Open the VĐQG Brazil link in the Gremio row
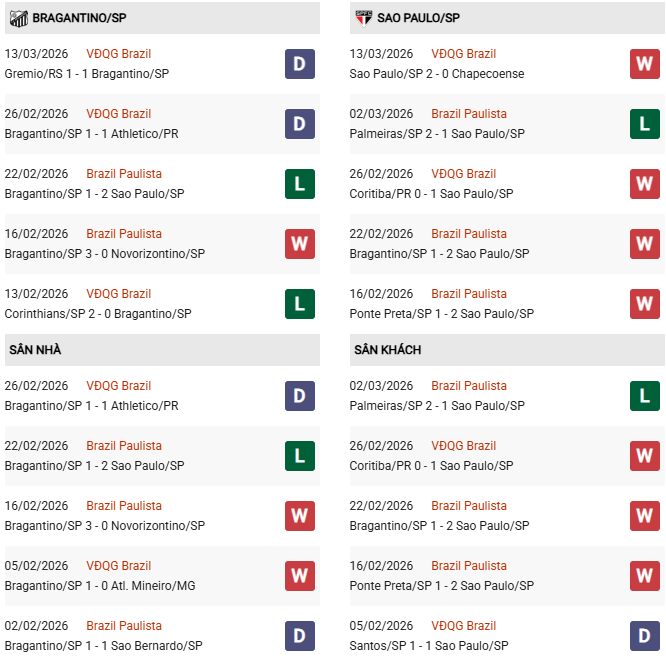 pyautogui.click(x=119, y=54)
